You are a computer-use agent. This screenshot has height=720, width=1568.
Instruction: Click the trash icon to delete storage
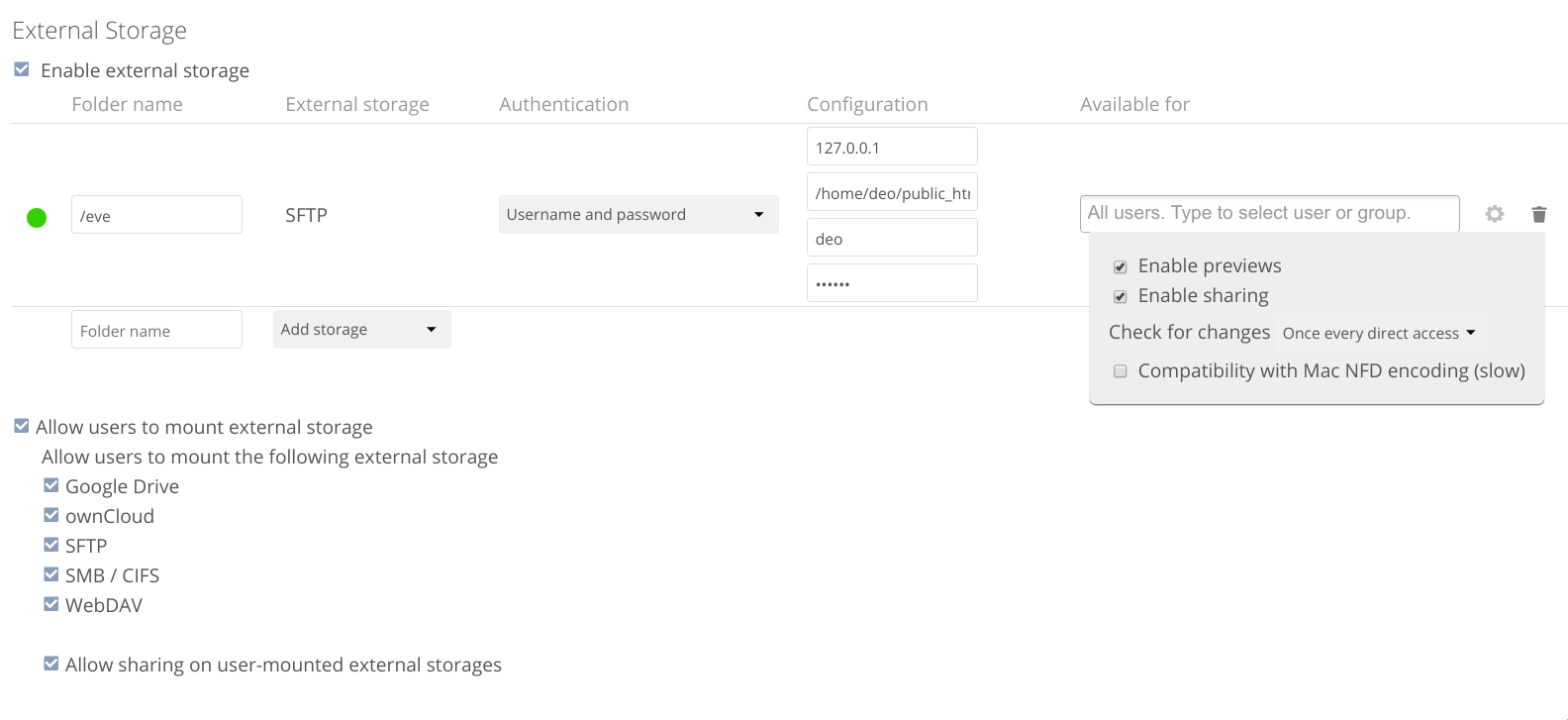[x=1538, y=214]
